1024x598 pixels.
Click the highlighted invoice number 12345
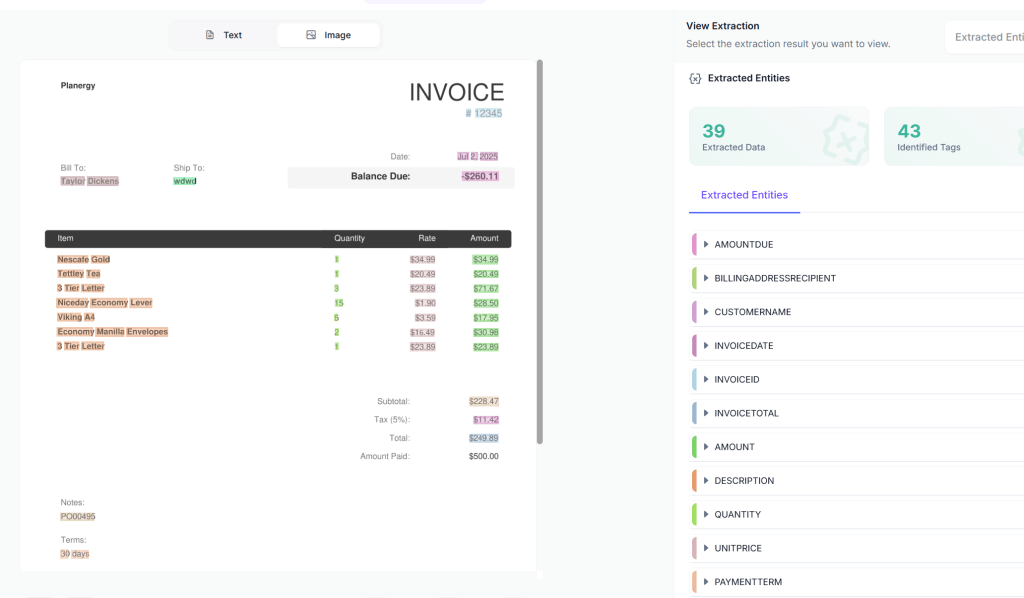[488, 114]
